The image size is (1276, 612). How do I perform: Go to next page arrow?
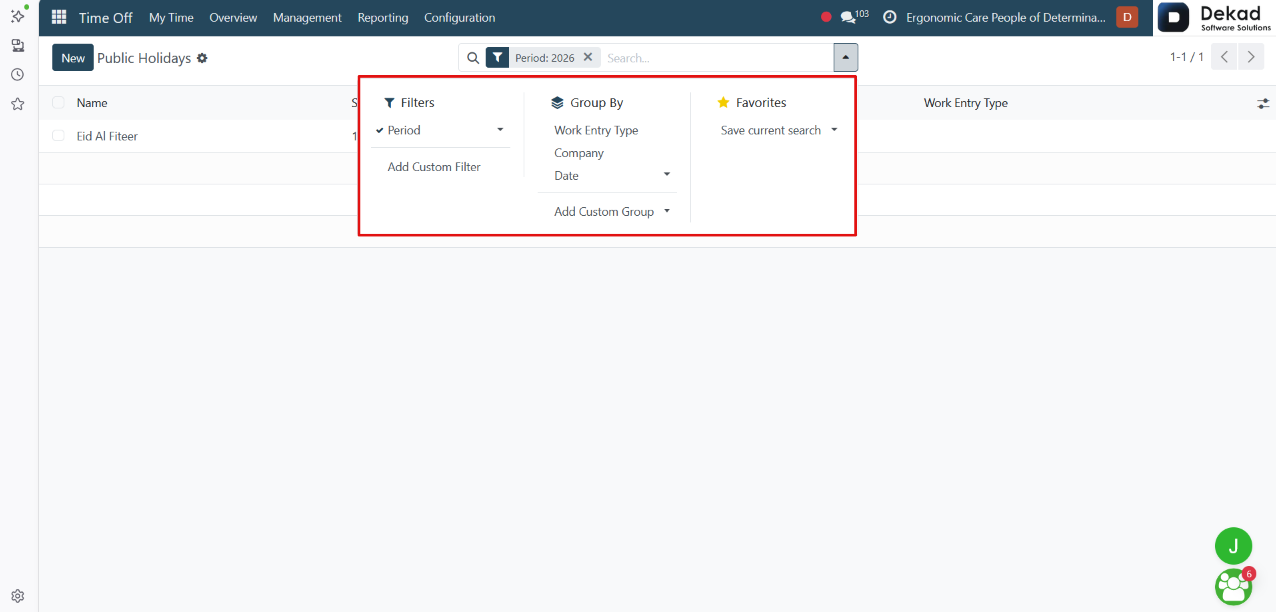[x=1250, y=57]
